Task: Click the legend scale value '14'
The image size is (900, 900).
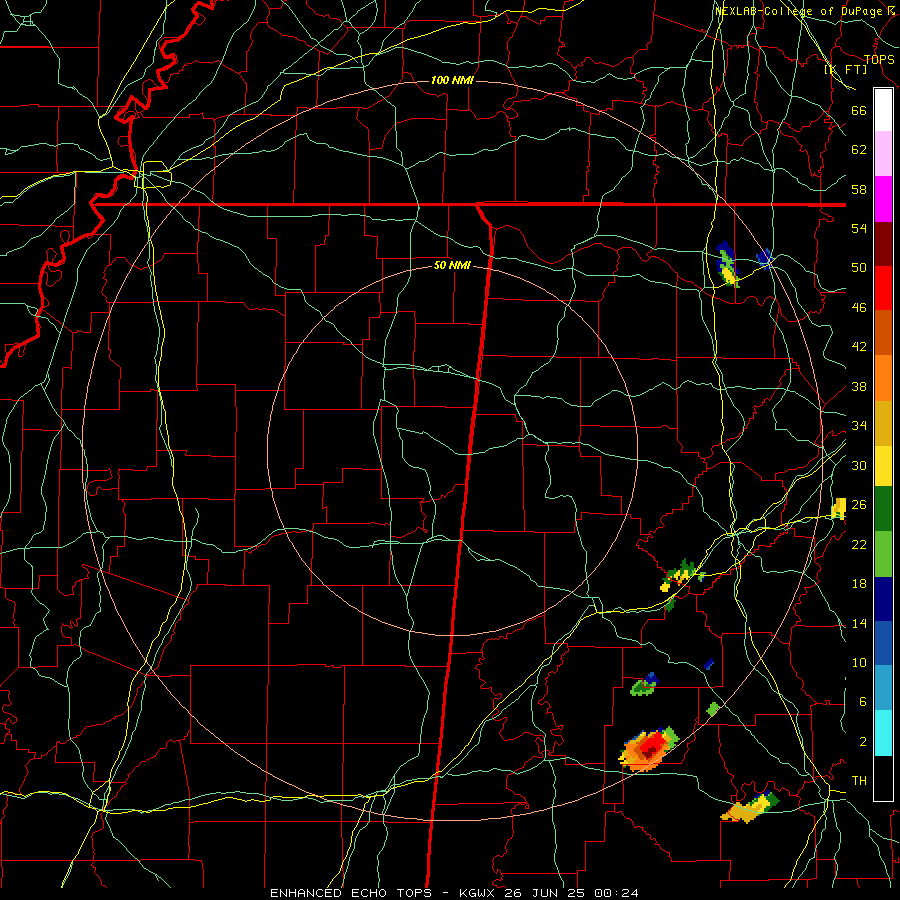Action: pos(859,623)
